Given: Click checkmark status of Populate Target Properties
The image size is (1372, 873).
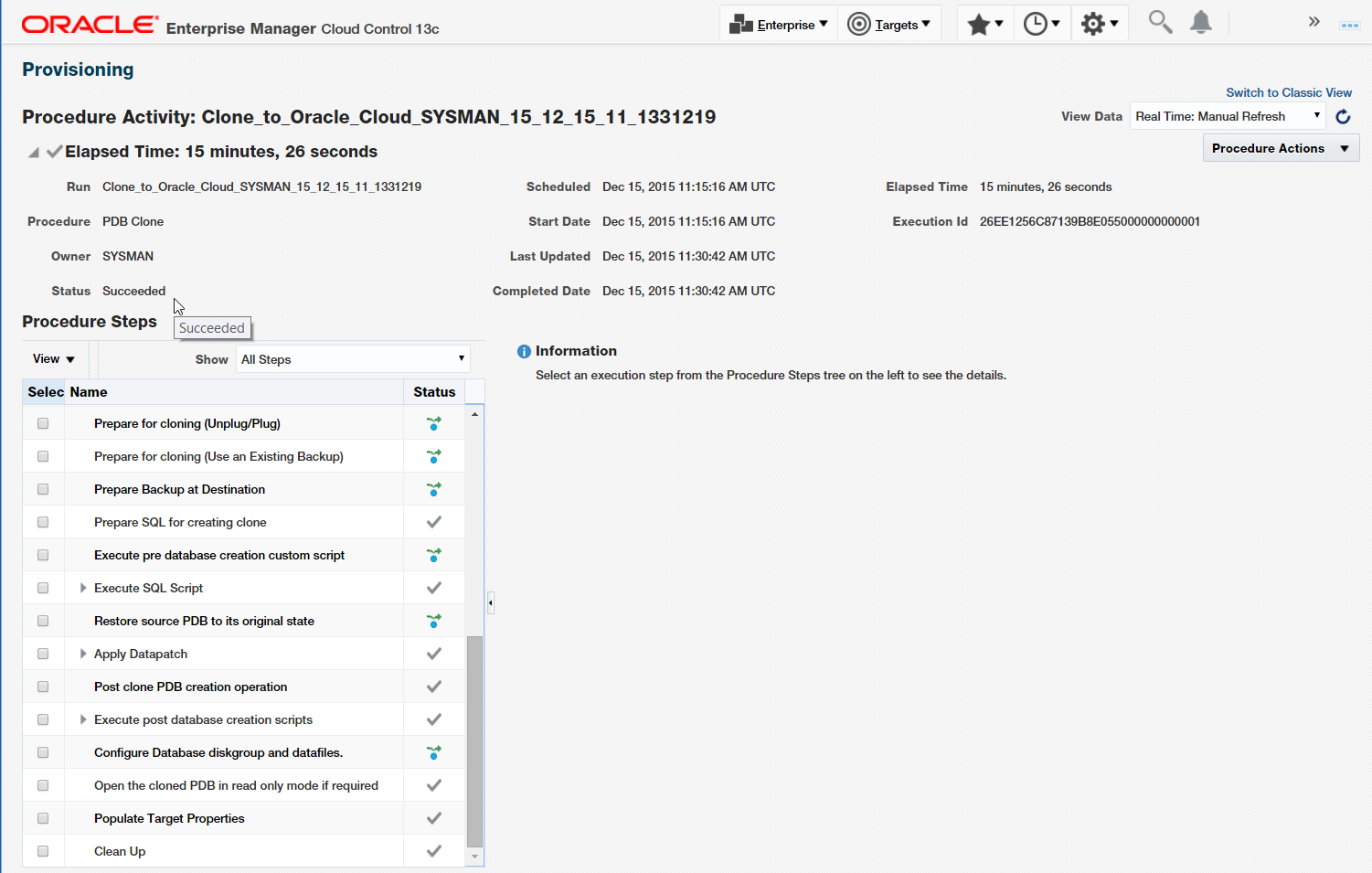Looking at the screenshot, I should point(434,818).
